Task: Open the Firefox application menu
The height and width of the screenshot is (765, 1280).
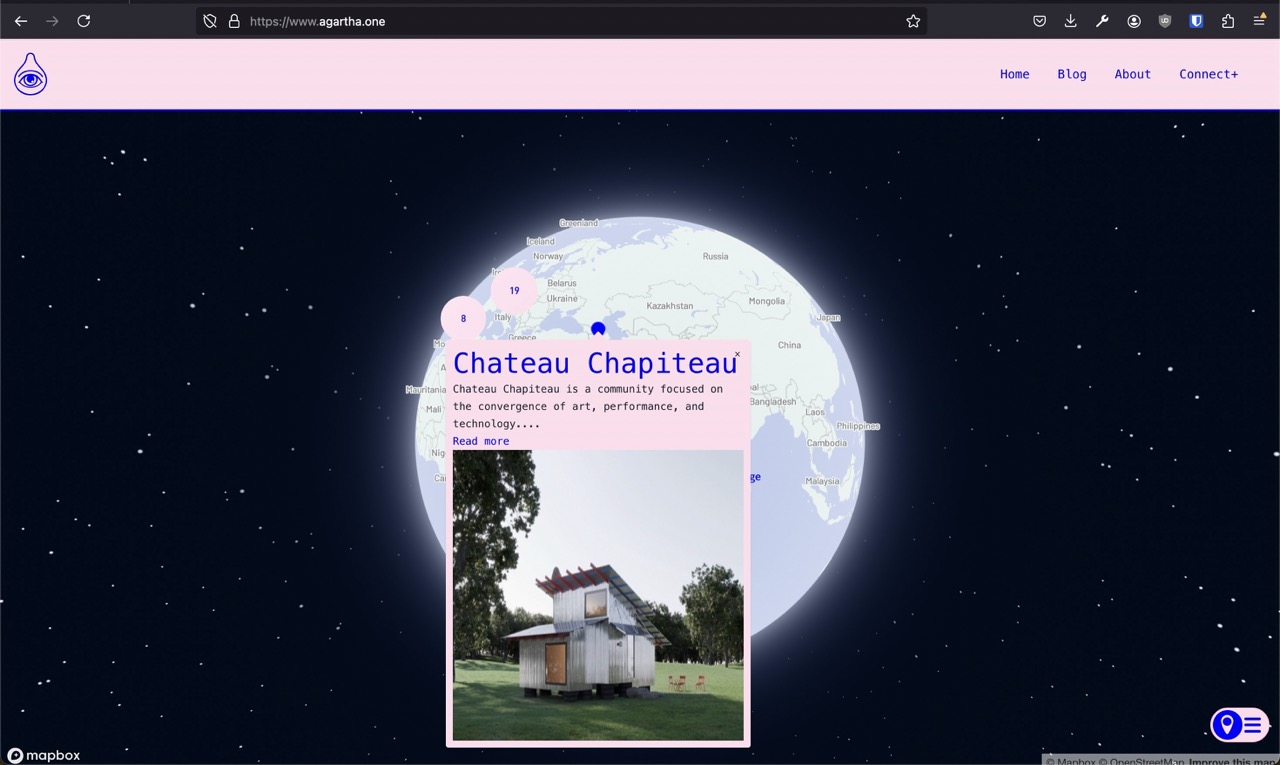Action: 1259,21
